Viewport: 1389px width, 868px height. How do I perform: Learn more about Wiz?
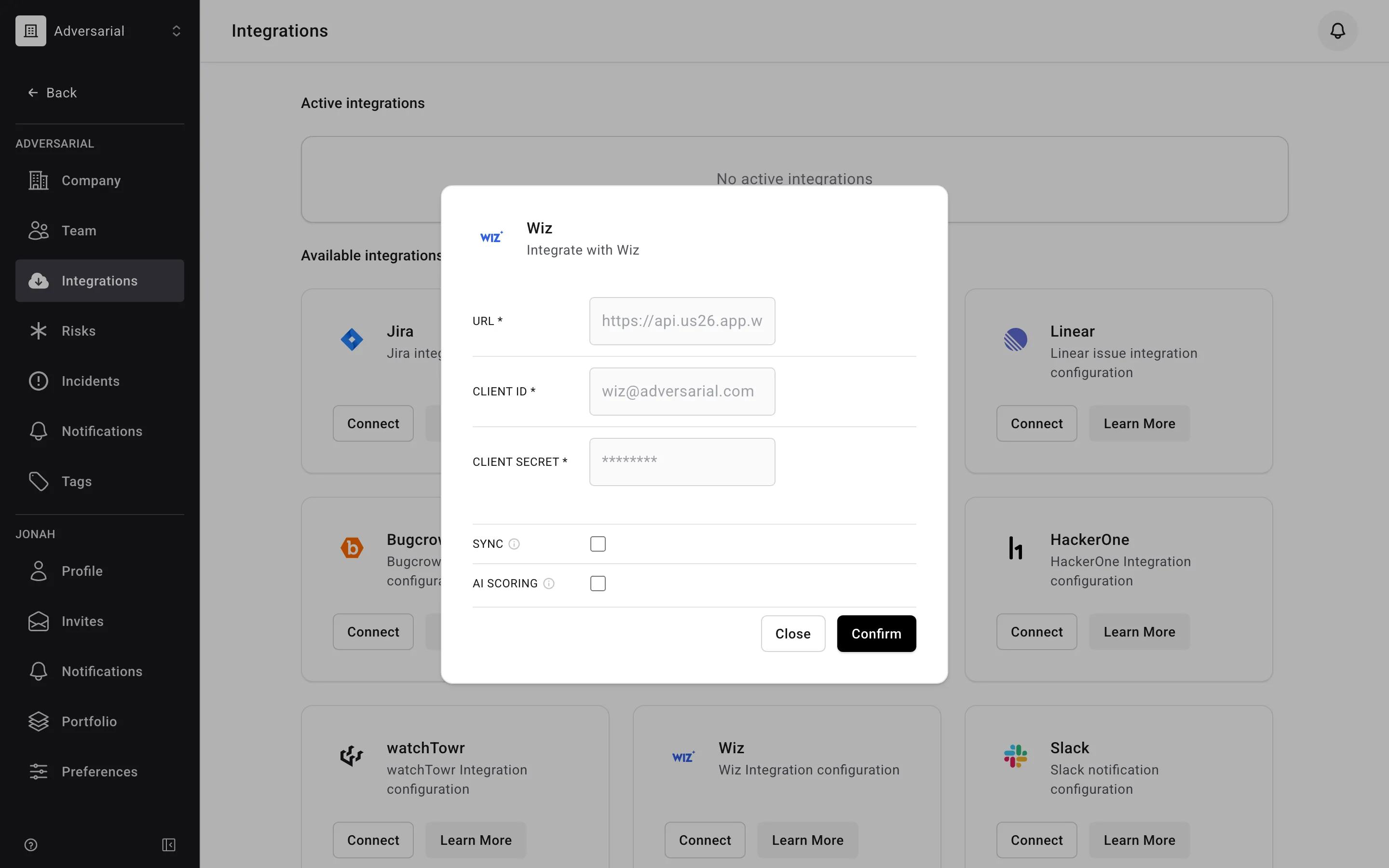coord(807,841)
